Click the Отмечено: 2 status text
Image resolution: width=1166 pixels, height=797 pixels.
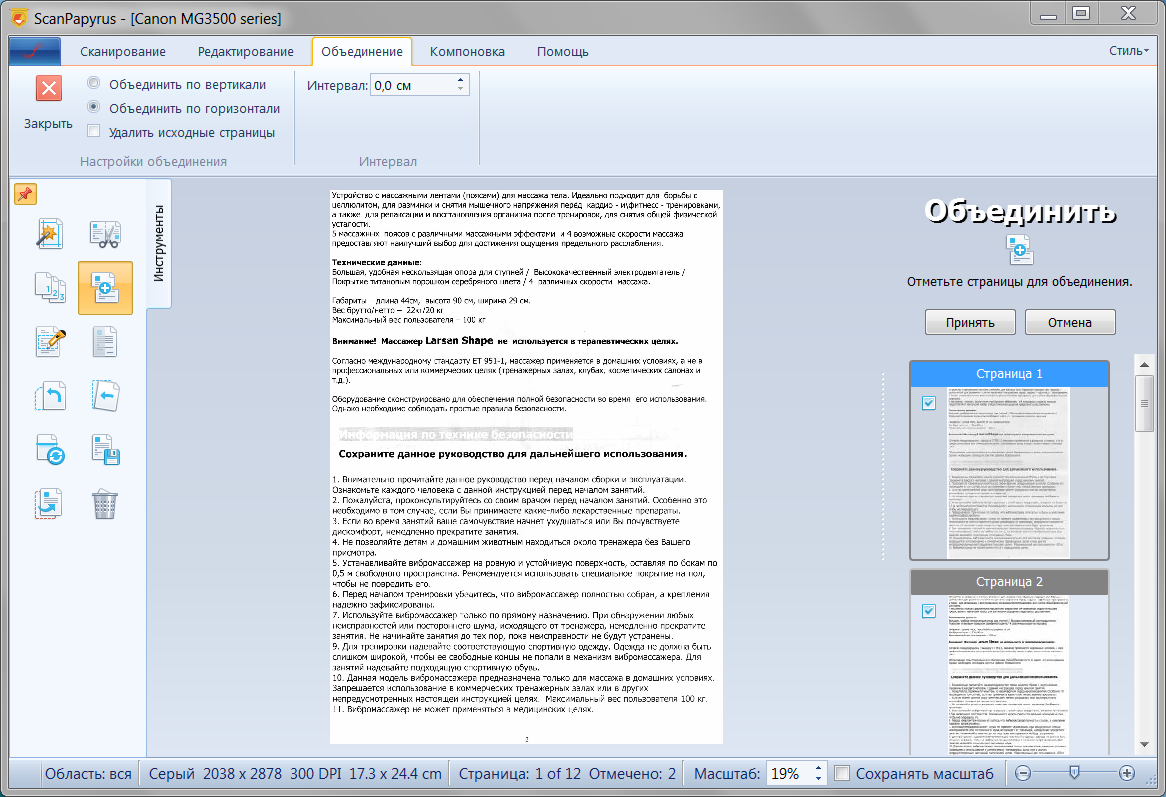tap(632, 773)
